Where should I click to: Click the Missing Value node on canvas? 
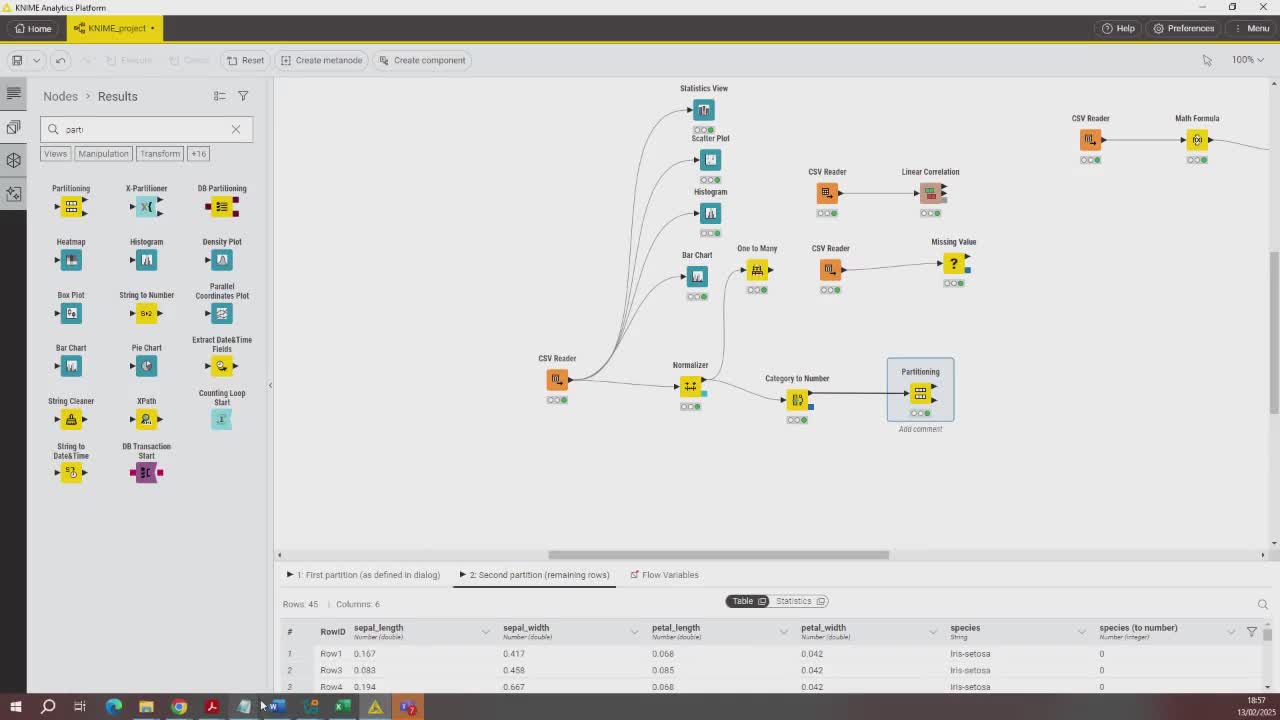[953, 264]
